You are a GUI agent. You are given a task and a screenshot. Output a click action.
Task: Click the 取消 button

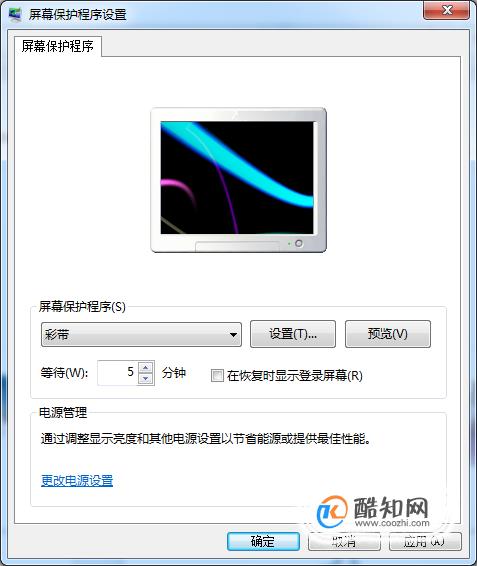[x=344, y=541]
